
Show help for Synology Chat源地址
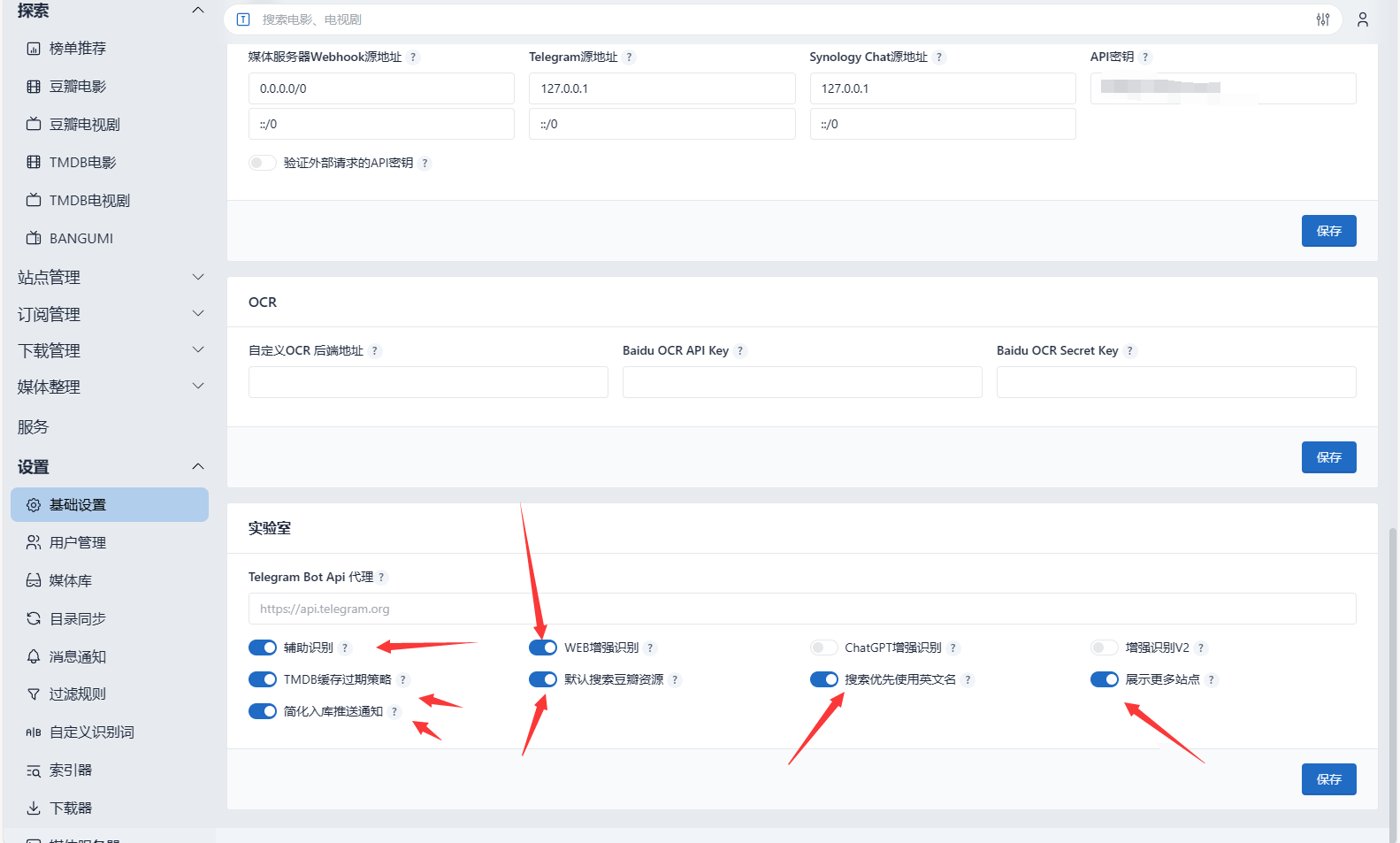coord(939,57)
